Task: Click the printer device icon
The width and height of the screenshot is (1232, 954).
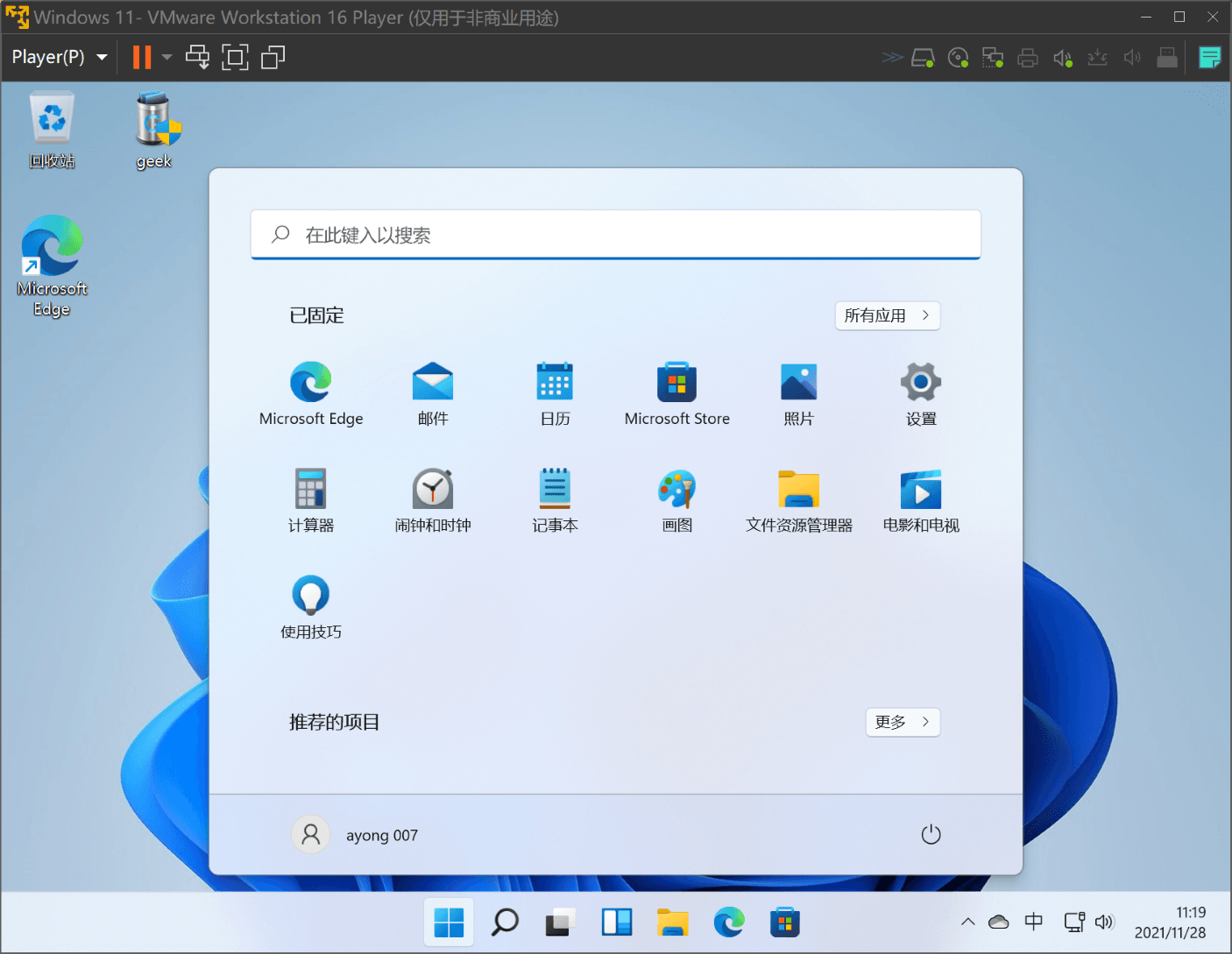Action: coord(1028,58)
